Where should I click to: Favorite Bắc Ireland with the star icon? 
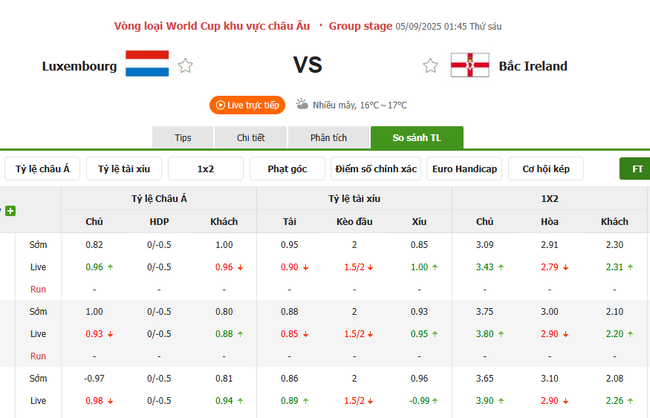click(430, 66)
